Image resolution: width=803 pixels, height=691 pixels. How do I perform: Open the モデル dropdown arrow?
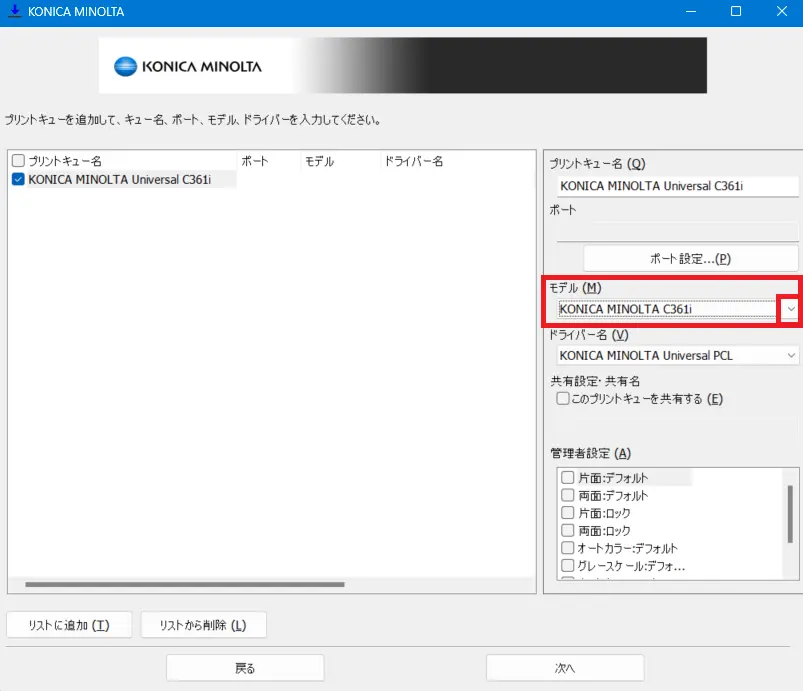pos(790,310)
